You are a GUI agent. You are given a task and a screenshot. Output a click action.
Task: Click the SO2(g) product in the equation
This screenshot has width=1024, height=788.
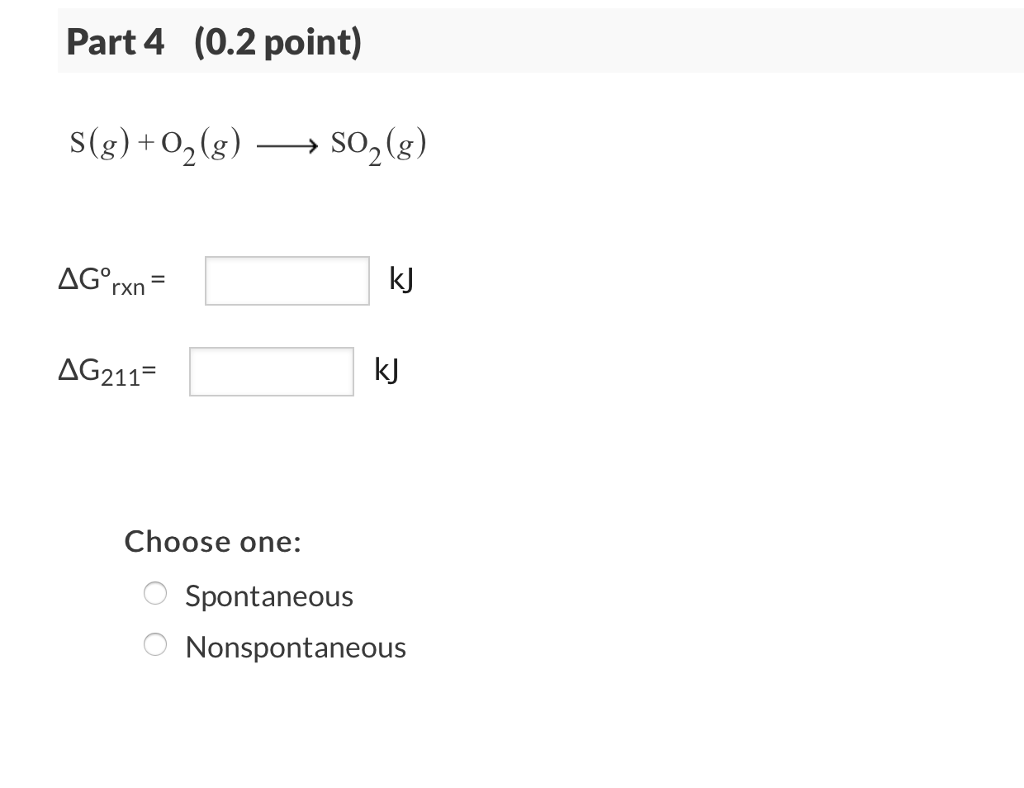pyautogui.click(x=377, y=143)
